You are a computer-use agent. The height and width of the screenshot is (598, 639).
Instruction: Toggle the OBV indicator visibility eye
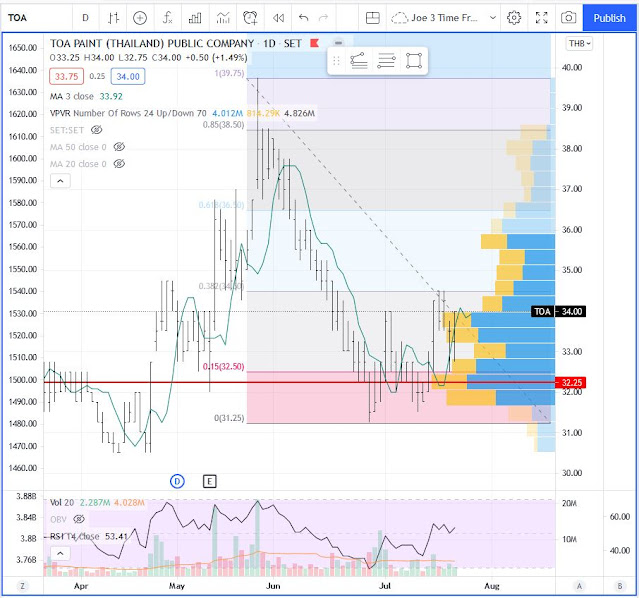(79, 519)
